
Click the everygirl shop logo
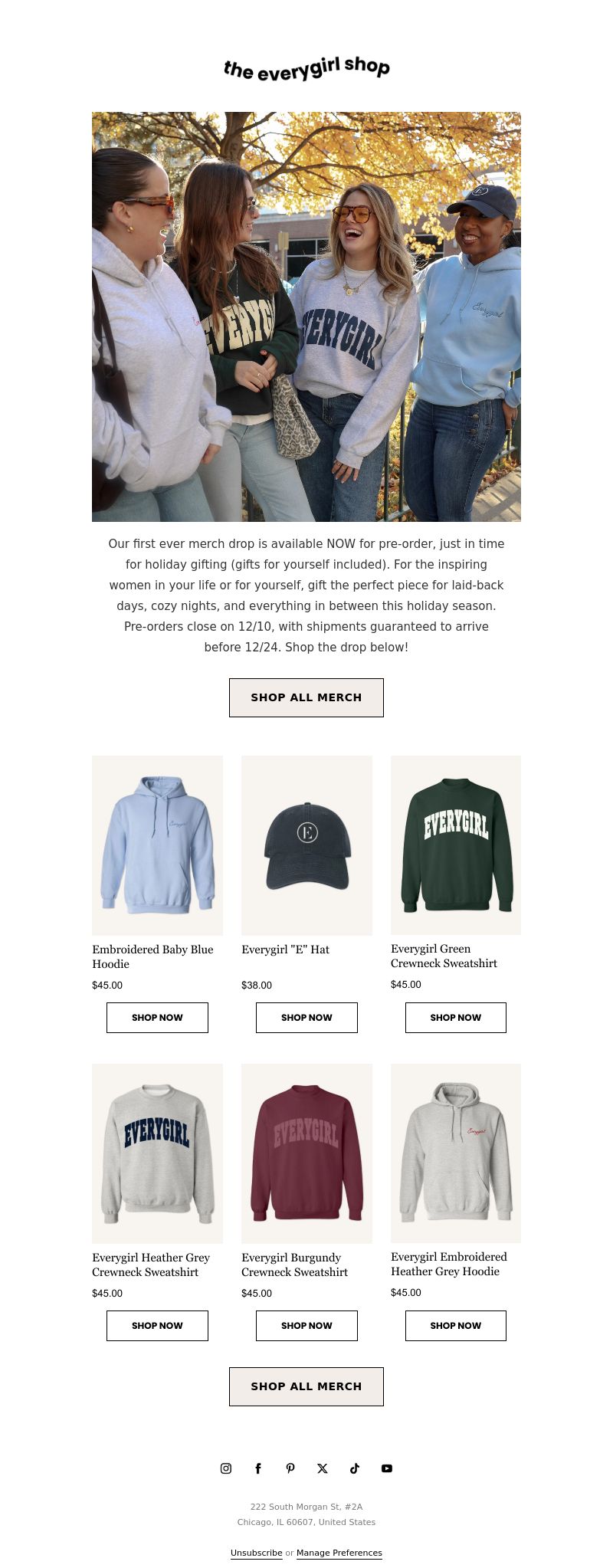tap(306, 68)
